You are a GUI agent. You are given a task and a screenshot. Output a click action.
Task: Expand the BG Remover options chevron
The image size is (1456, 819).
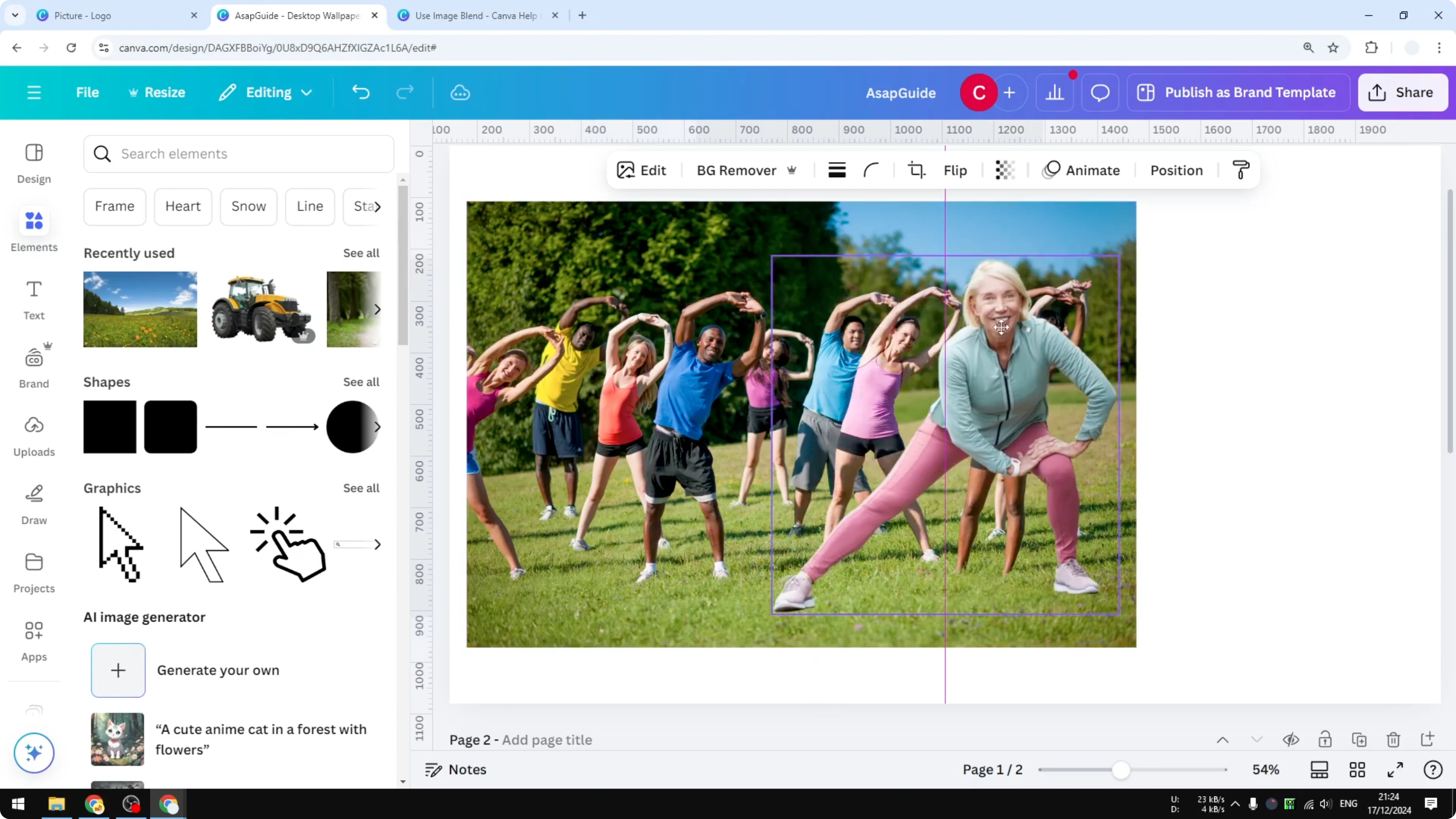click(792, 170)
